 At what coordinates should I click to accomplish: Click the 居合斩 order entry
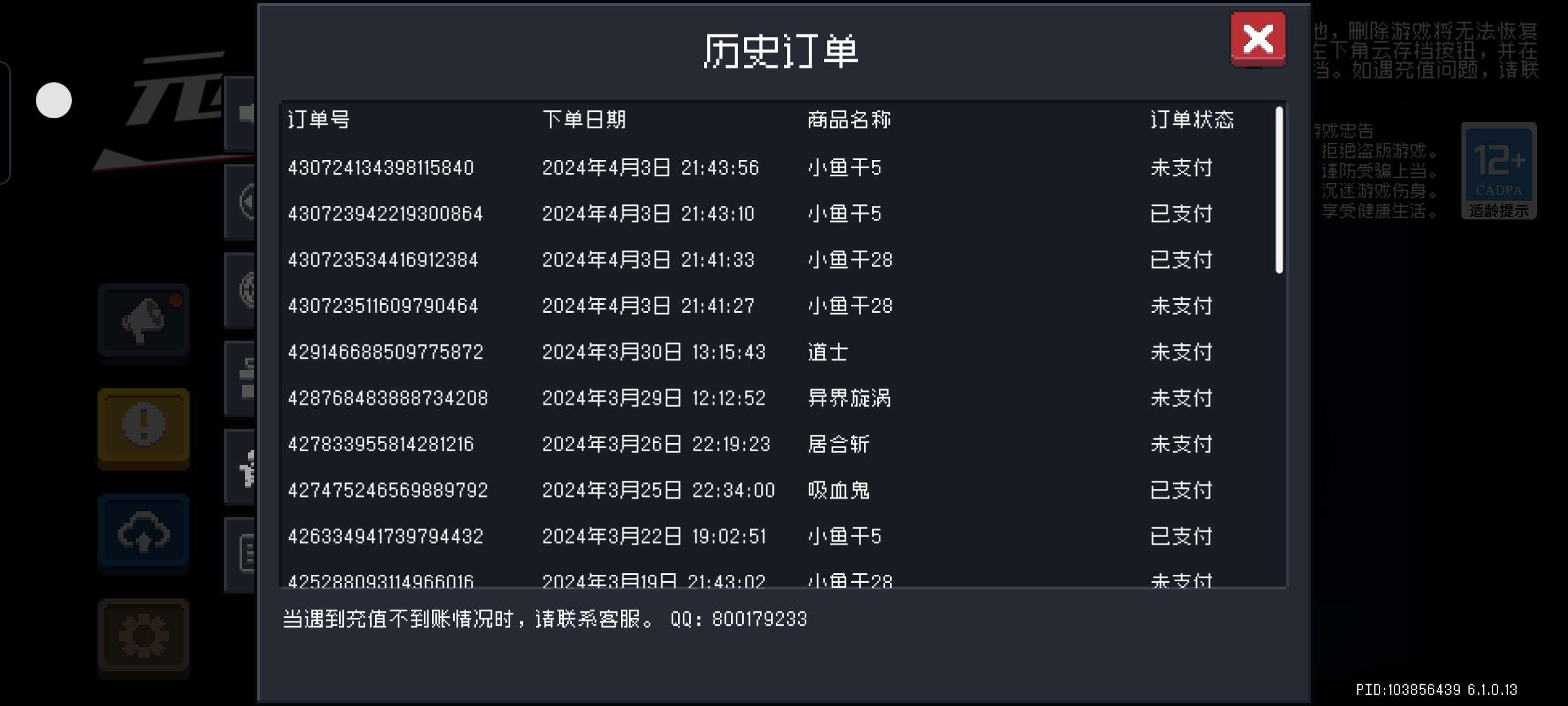tap(839, 444)
